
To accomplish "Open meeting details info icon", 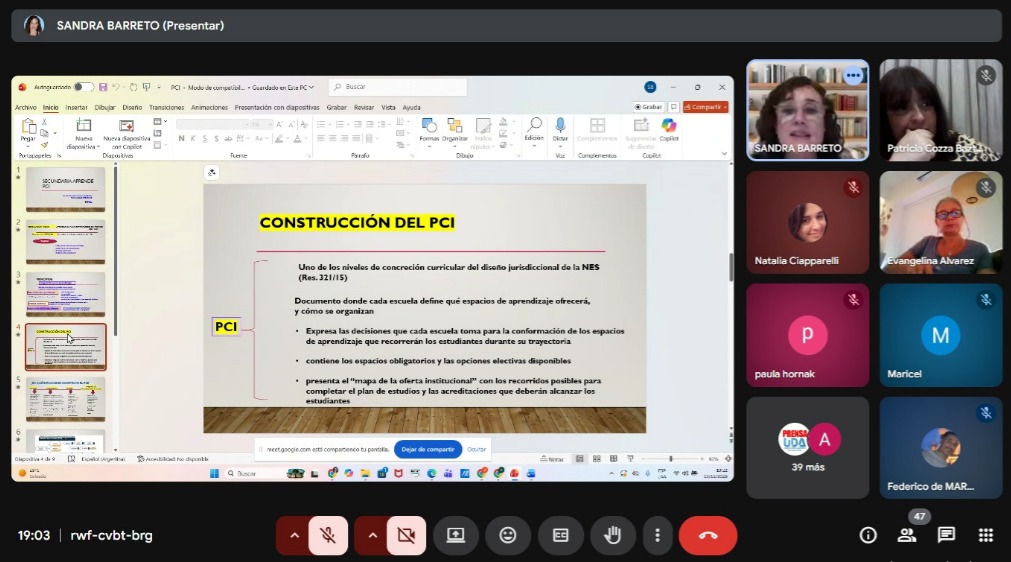I will [x=868, y=535].
